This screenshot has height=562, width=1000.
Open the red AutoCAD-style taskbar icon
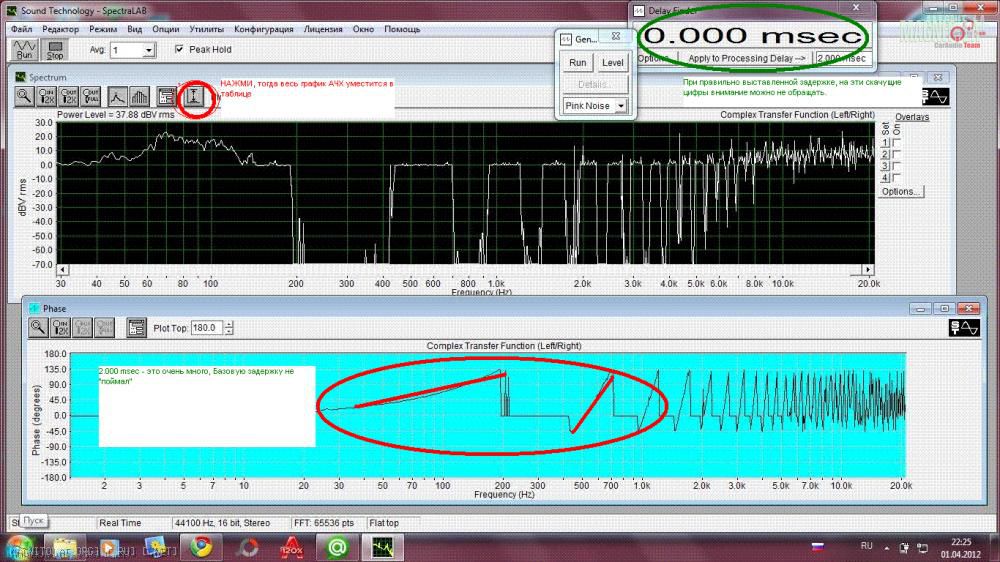tap(292, 547)
